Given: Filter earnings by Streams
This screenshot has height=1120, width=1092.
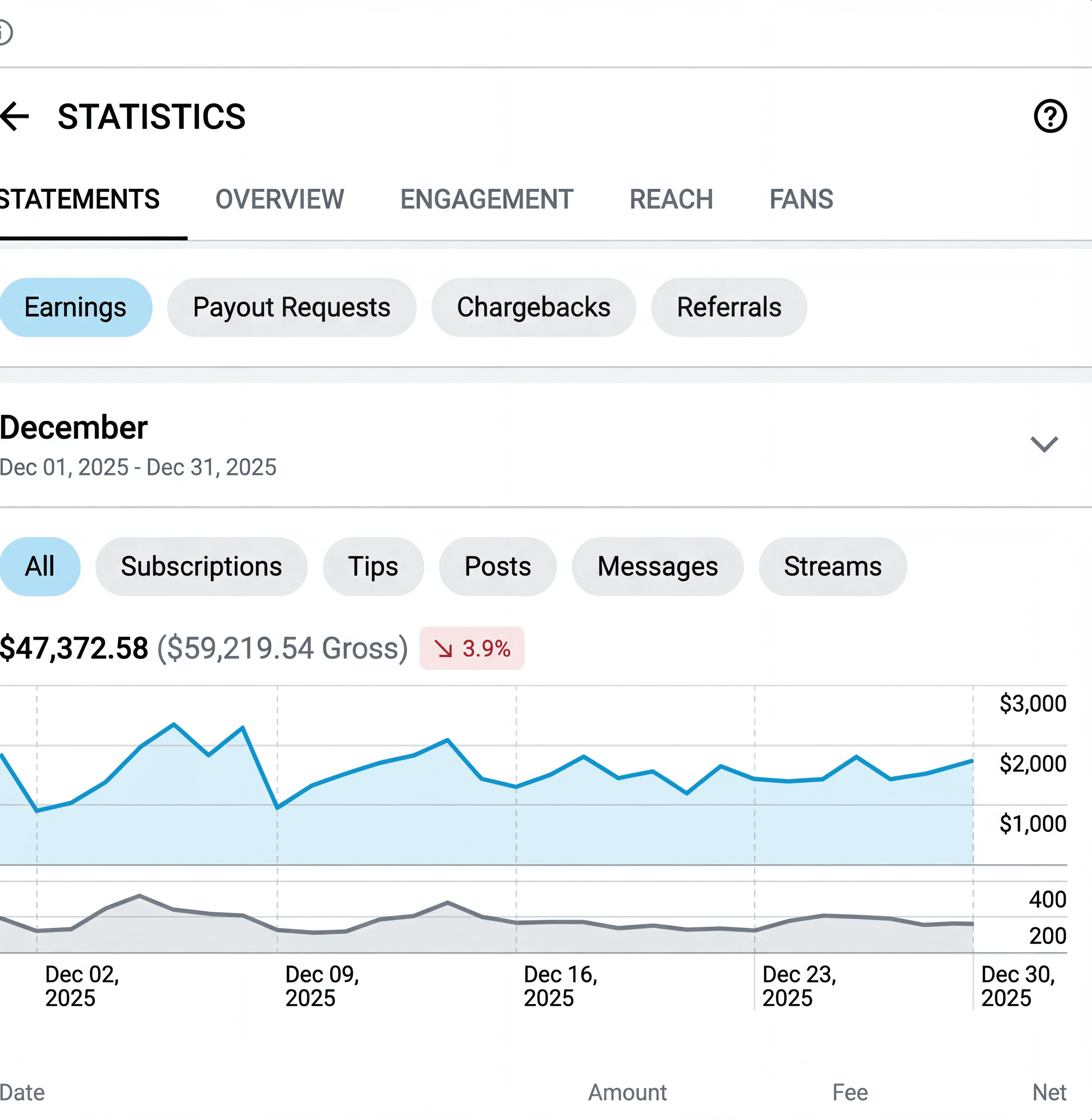Looking at the screenshot, I should click(x=832, y=566).
